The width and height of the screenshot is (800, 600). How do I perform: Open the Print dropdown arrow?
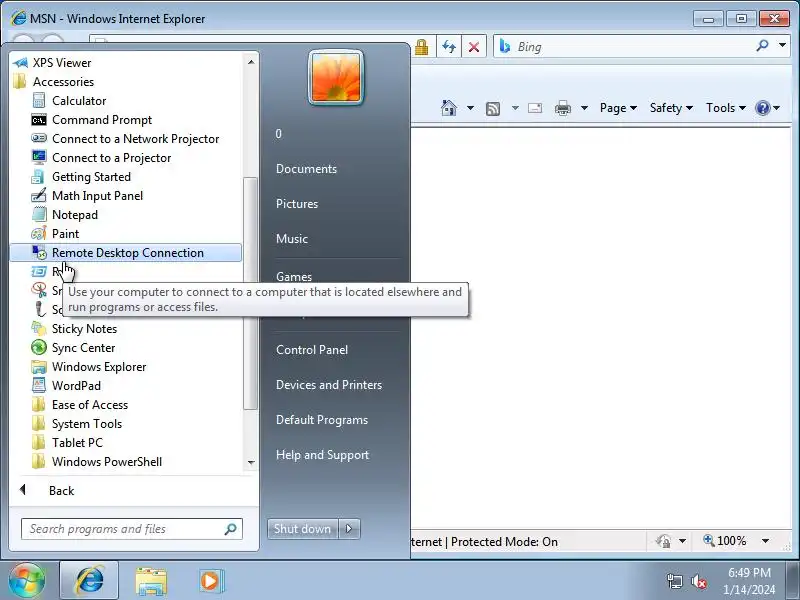(x=584, y=108)
